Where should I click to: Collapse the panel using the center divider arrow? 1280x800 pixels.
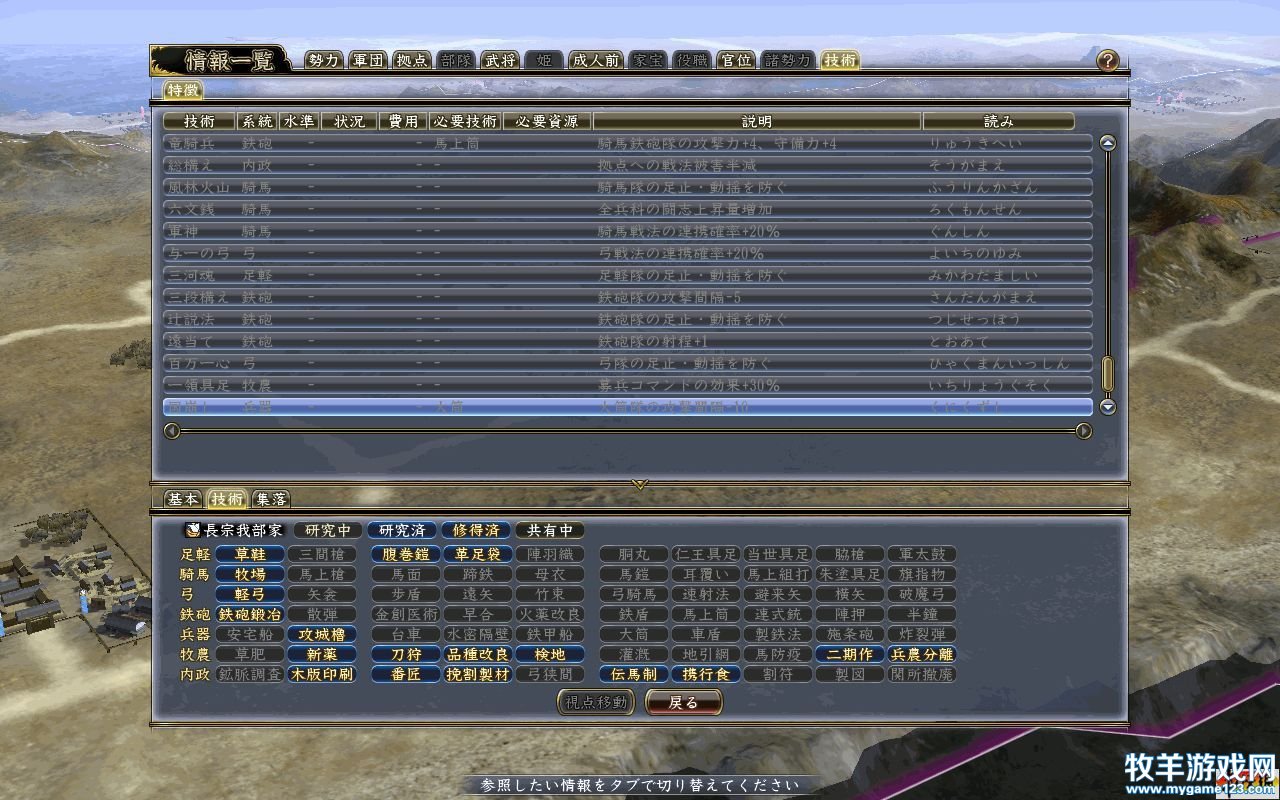tap(640, 484)
